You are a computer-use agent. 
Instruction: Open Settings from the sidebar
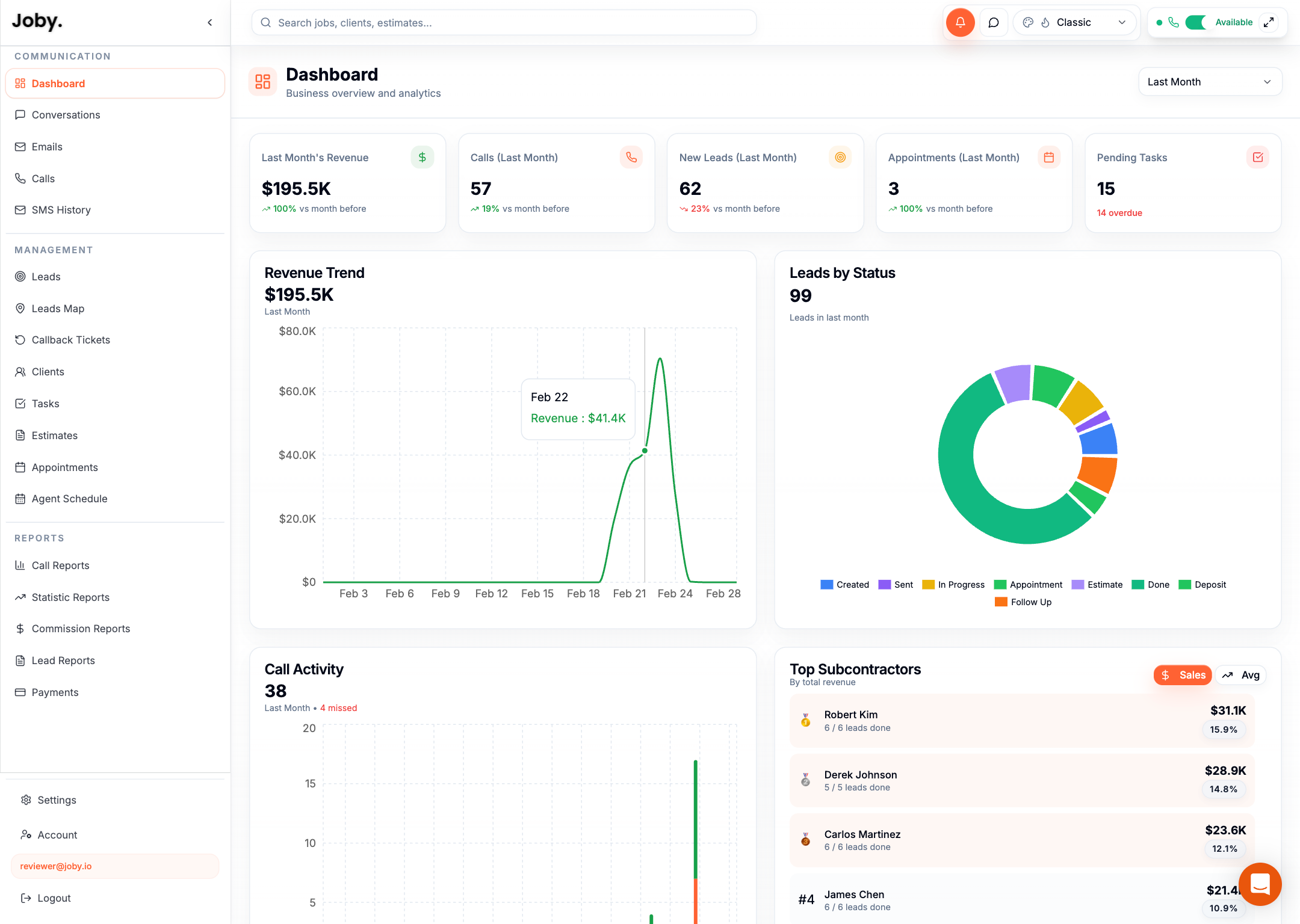[115, 800]
